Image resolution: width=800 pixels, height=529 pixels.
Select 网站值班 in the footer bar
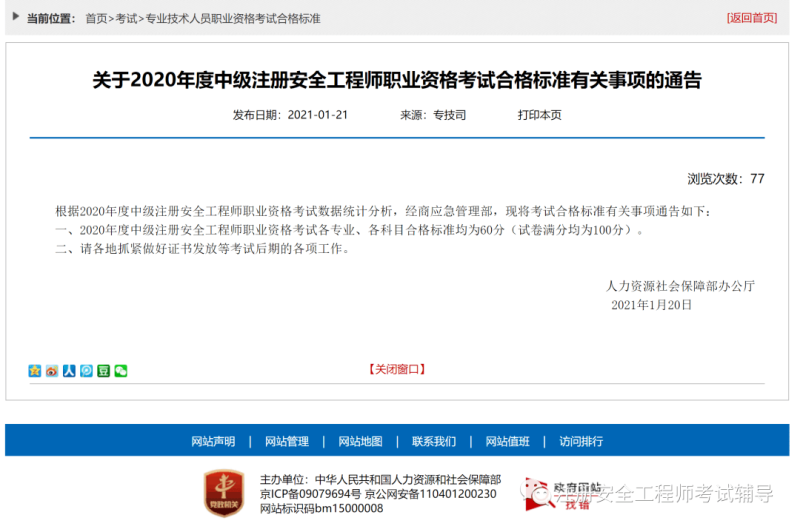[507, 441]
